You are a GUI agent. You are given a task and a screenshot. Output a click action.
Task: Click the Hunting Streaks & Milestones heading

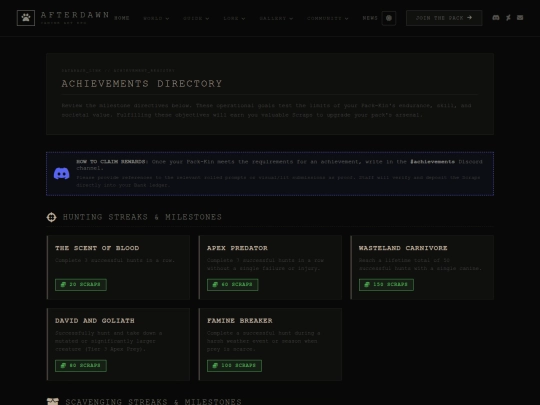[142, 217]
